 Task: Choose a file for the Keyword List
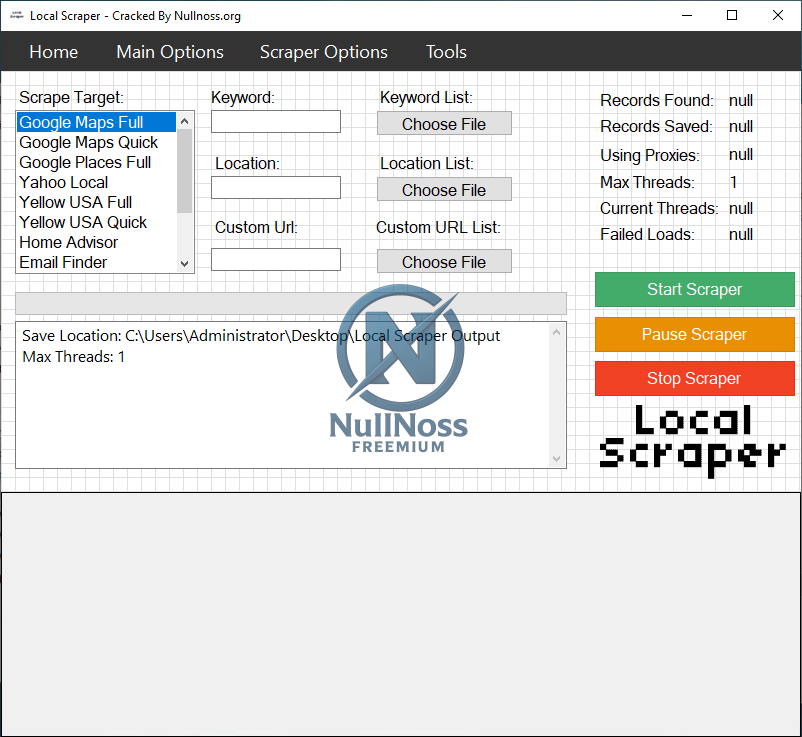point(443,123)
